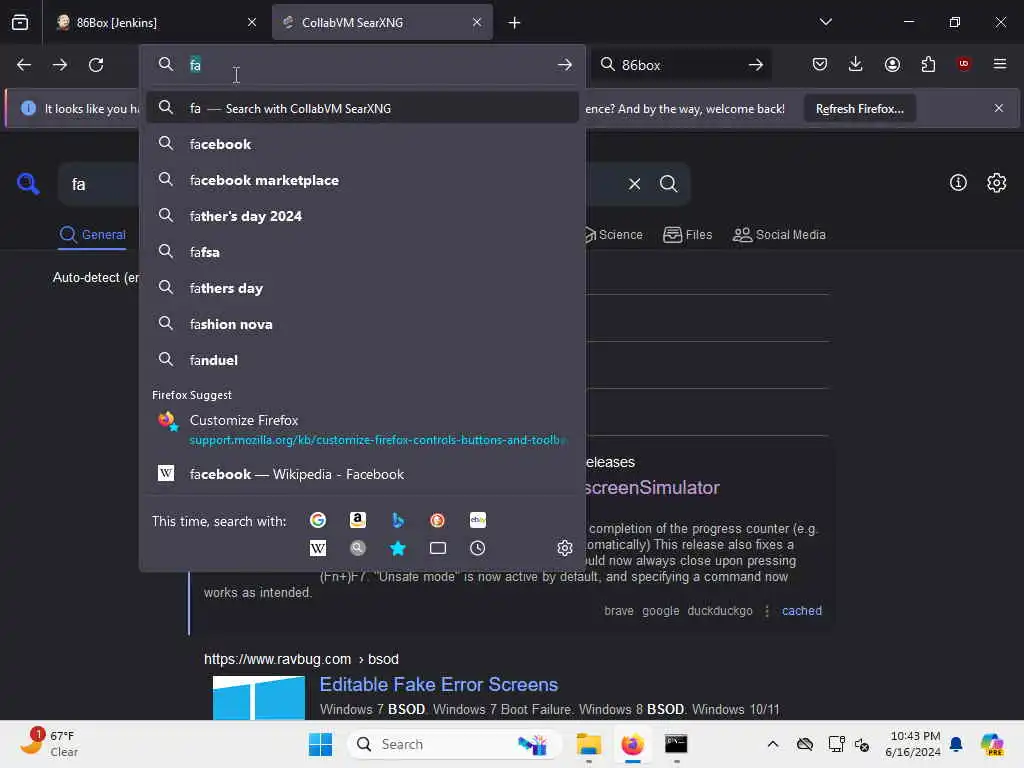Expand the list all tabs chevron
The height and width of the screenshot is (768, 1024).
pos(825,22)
